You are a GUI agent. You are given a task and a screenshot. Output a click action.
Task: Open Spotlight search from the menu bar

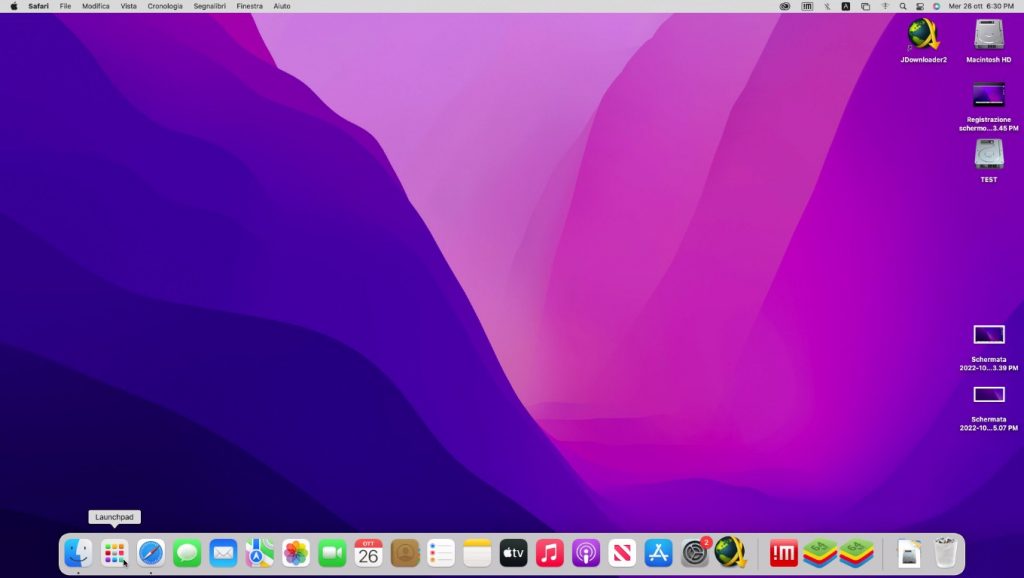[902, 6]
